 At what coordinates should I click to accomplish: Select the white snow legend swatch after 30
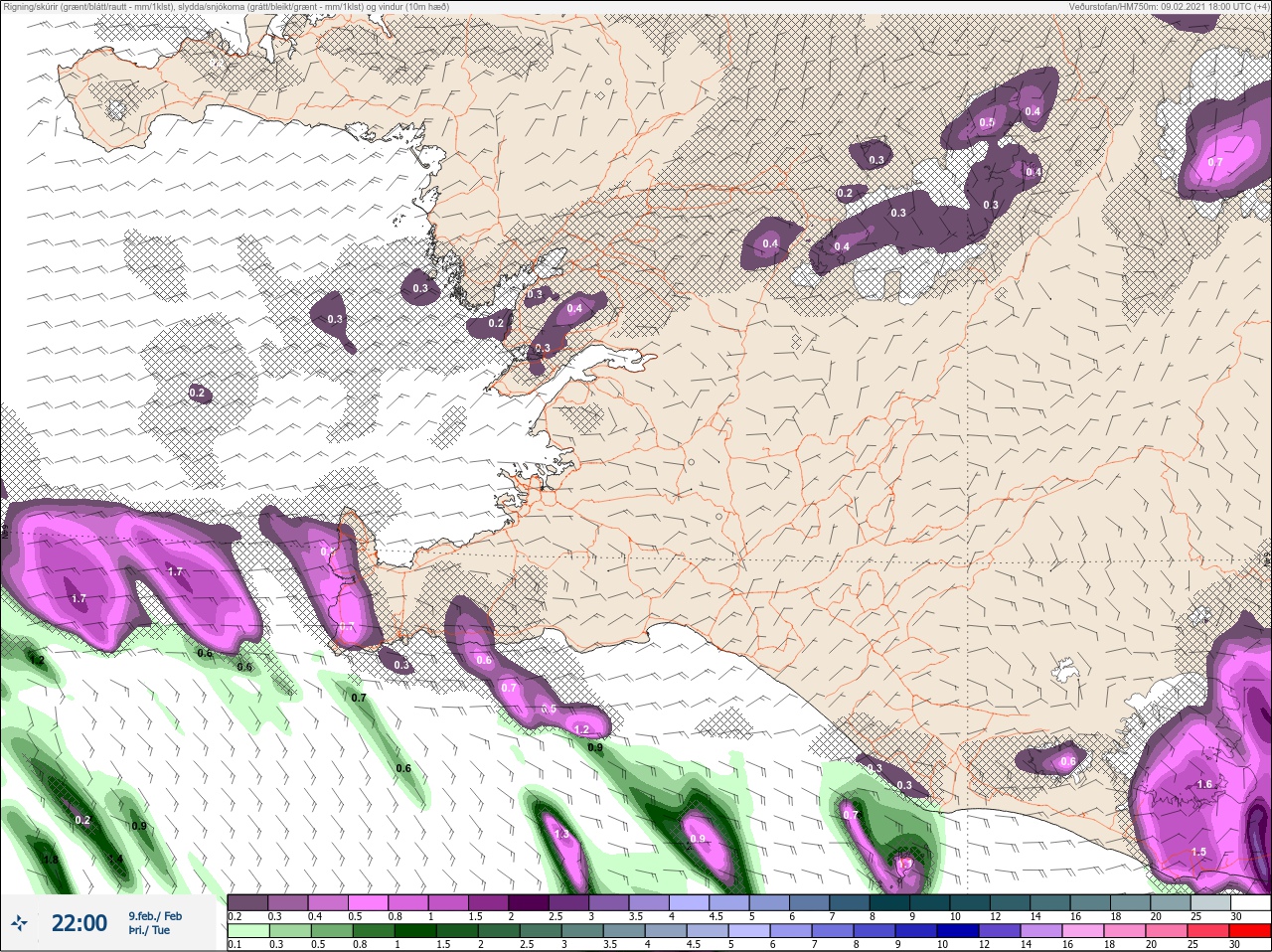1250,902
